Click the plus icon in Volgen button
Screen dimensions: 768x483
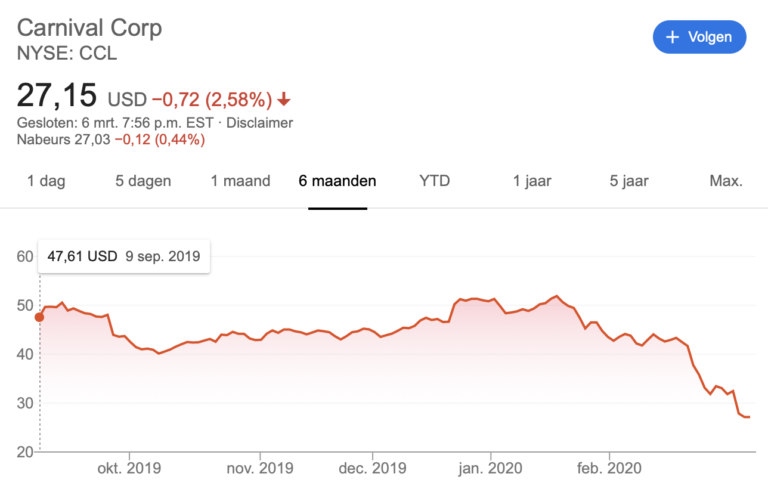click(x=673, y=37)
